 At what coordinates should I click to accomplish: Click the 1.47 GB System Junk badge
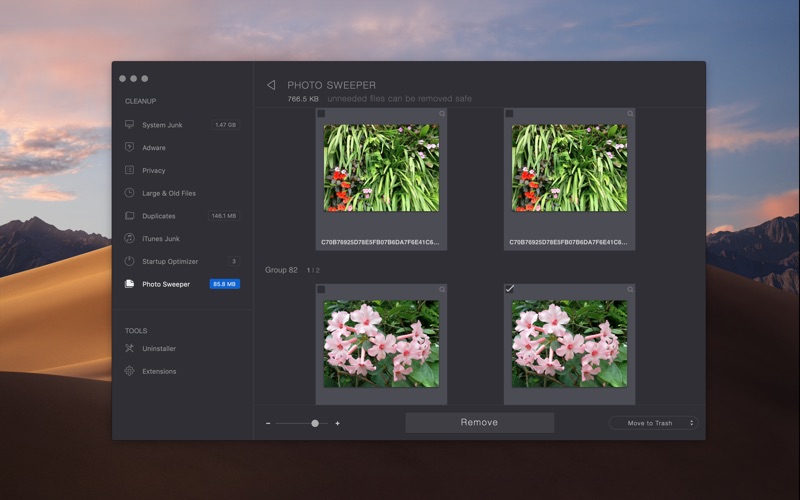(x=226, y=124)
